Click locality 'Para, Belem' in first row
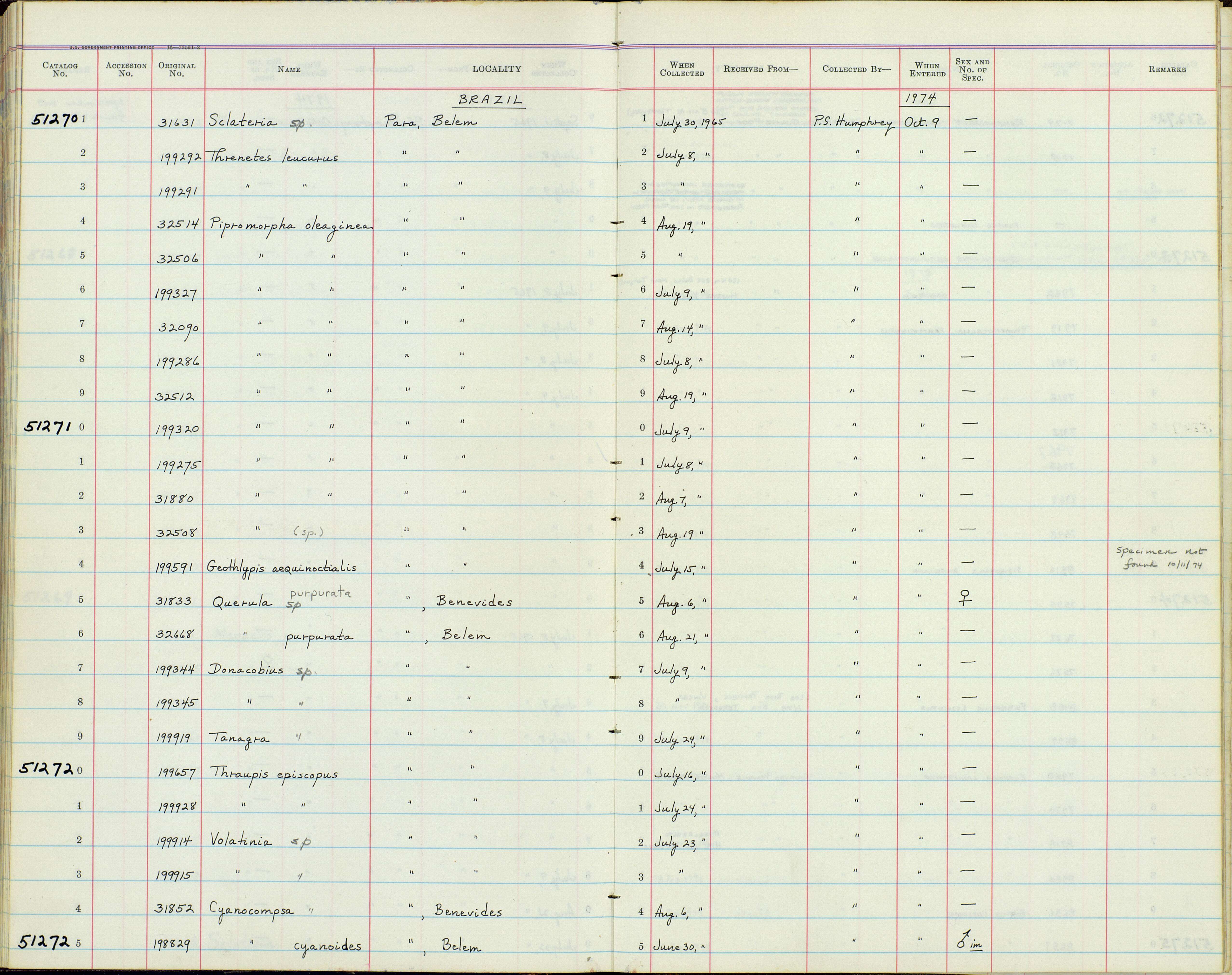This screenshot has height=975, width=1232. coord(431,121)
